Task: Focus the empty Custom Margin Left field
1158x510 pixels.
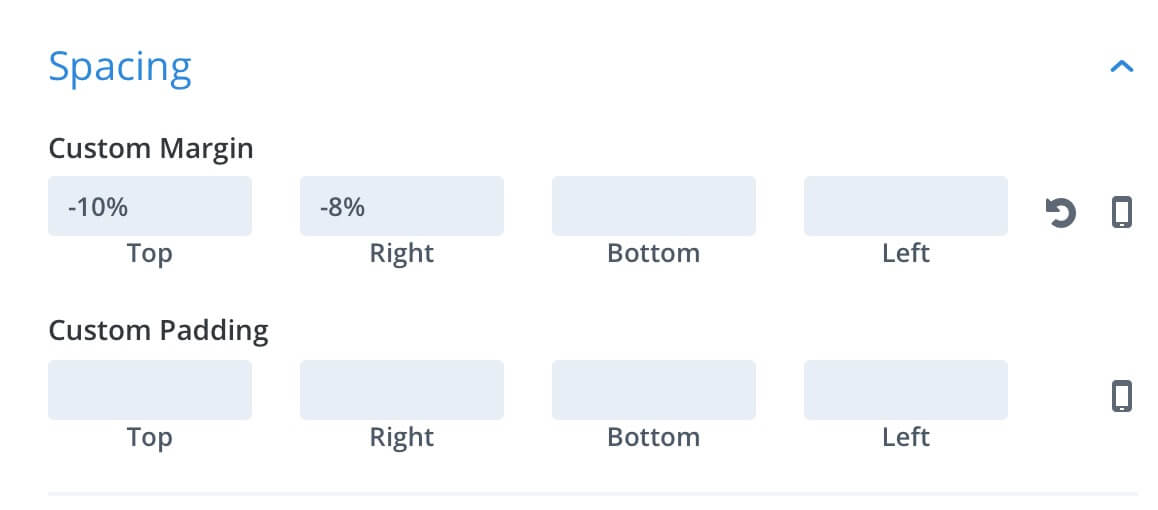Action: pos(905,206)
